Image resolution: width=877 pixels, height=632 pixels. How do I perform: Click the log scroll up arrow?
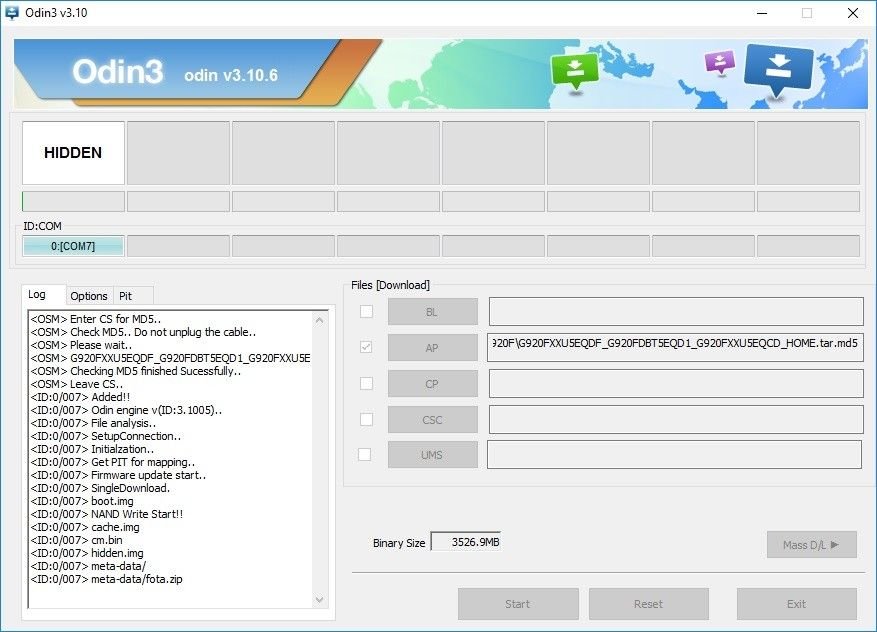(319, 320)
